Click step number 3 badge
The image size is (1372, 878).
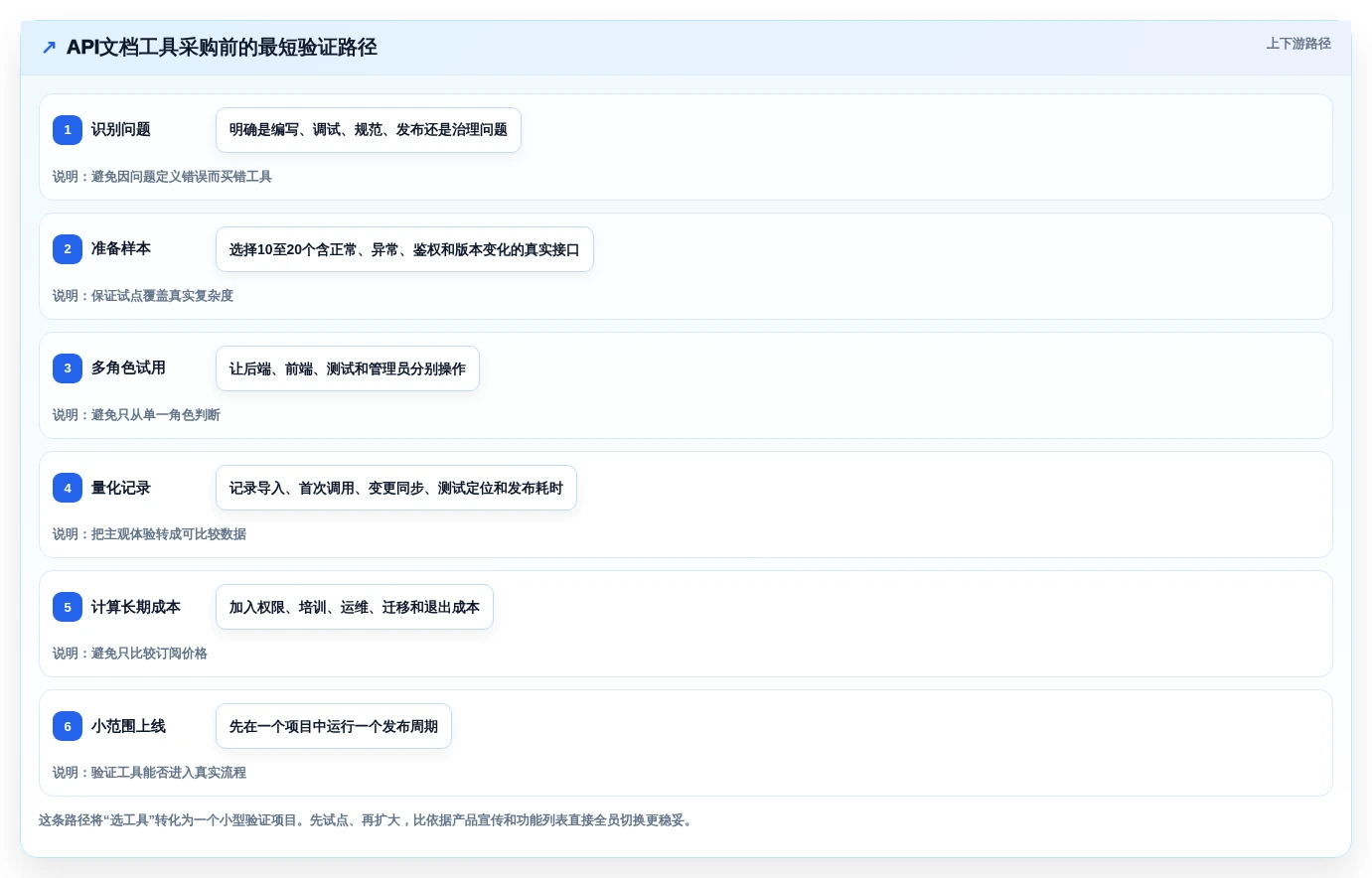point(68,368)
